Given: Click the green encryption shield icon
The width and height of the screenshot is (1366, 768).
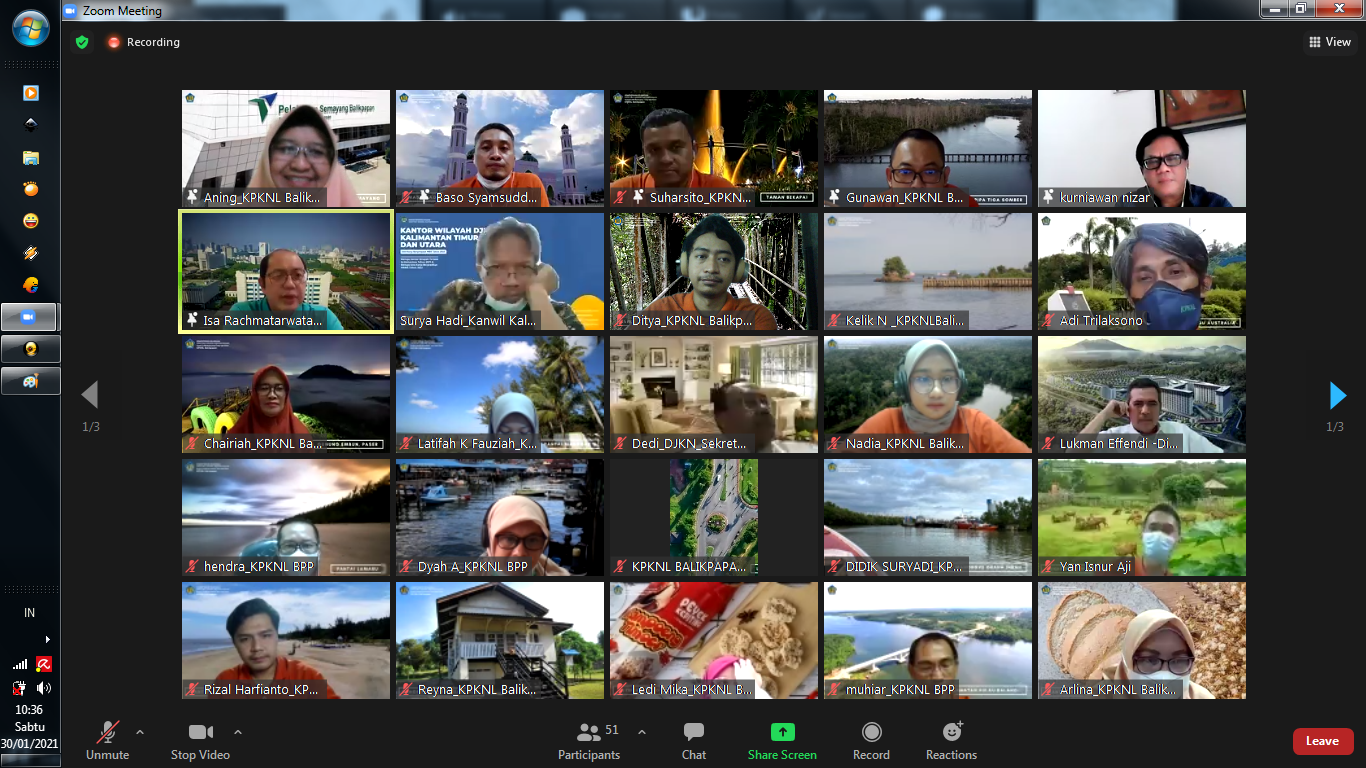Looking at the screenshot, I should click(x=82, y=42).
